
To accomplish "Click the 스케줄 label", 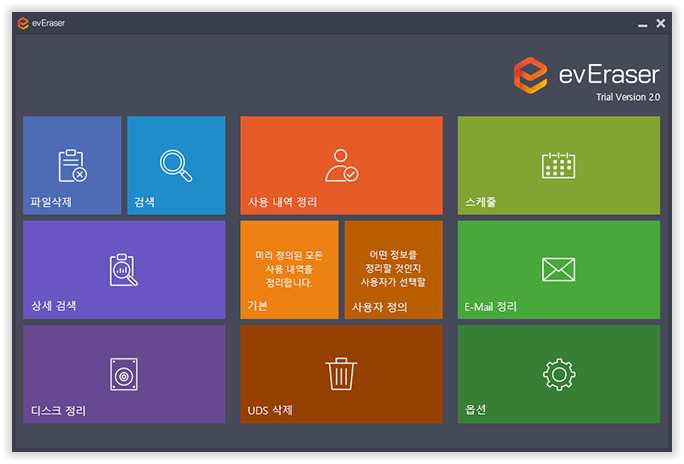I will tap(481, 202).
